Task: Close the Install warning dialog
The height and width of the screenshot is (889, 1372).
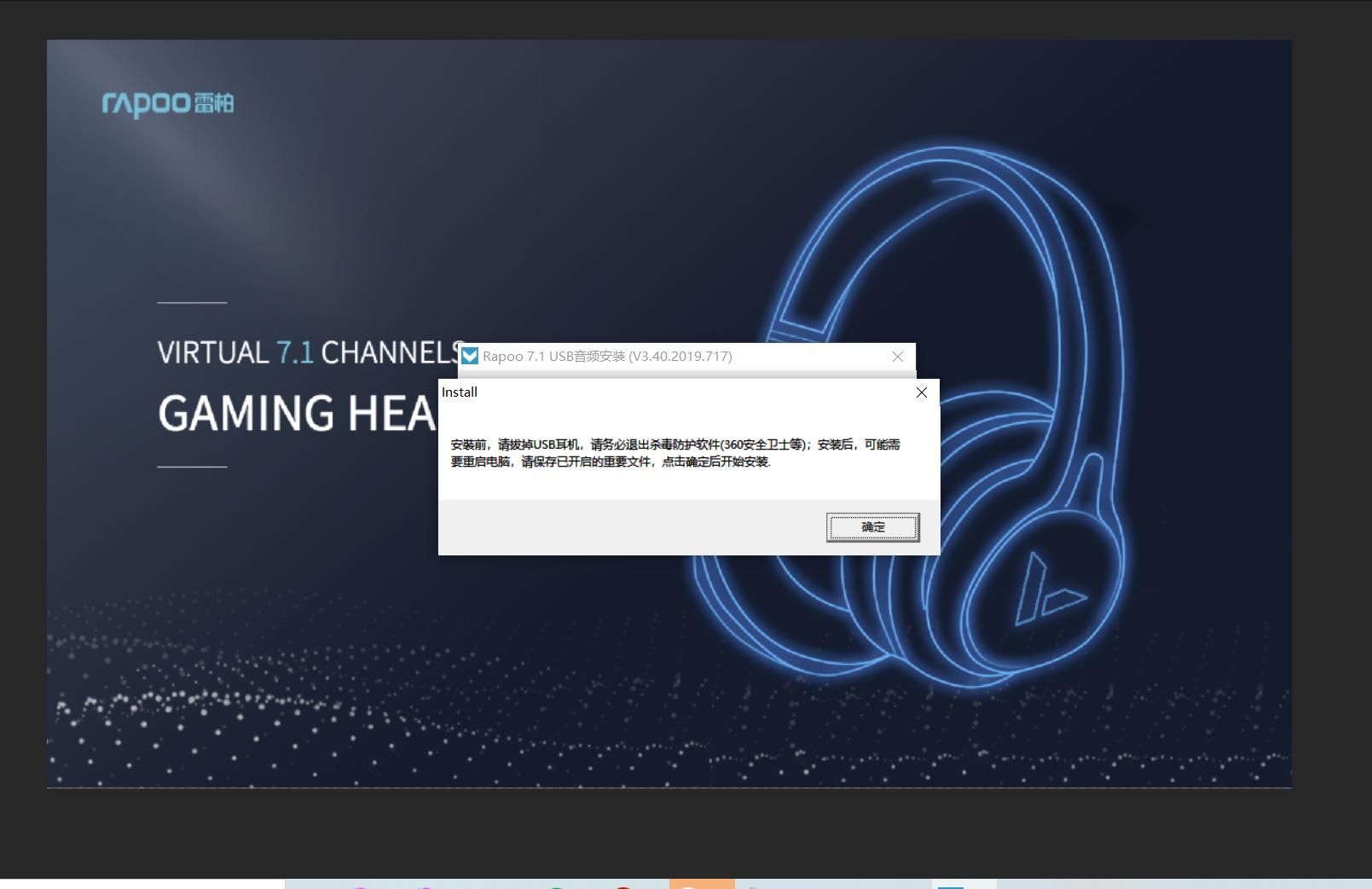Action: [921, 392]
